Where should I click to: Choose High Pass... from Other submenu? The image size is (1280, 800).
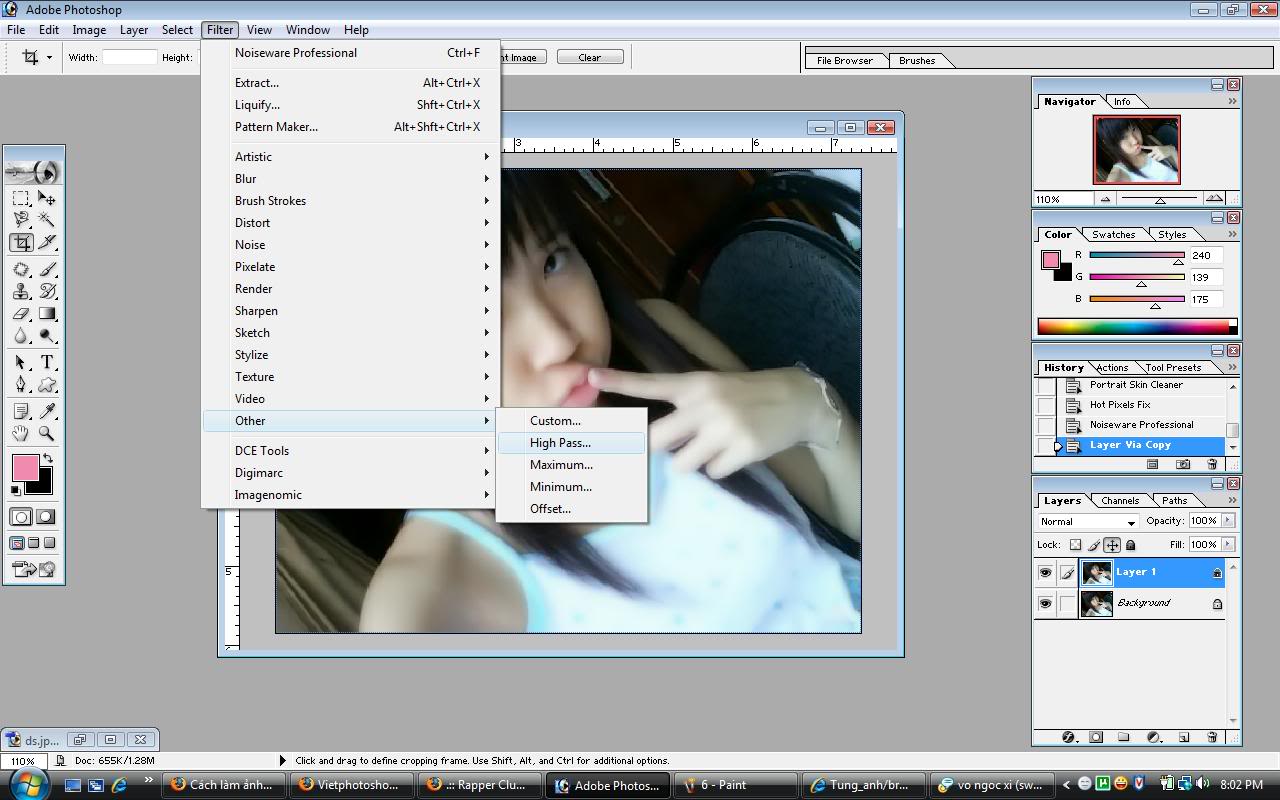[572, 443]
